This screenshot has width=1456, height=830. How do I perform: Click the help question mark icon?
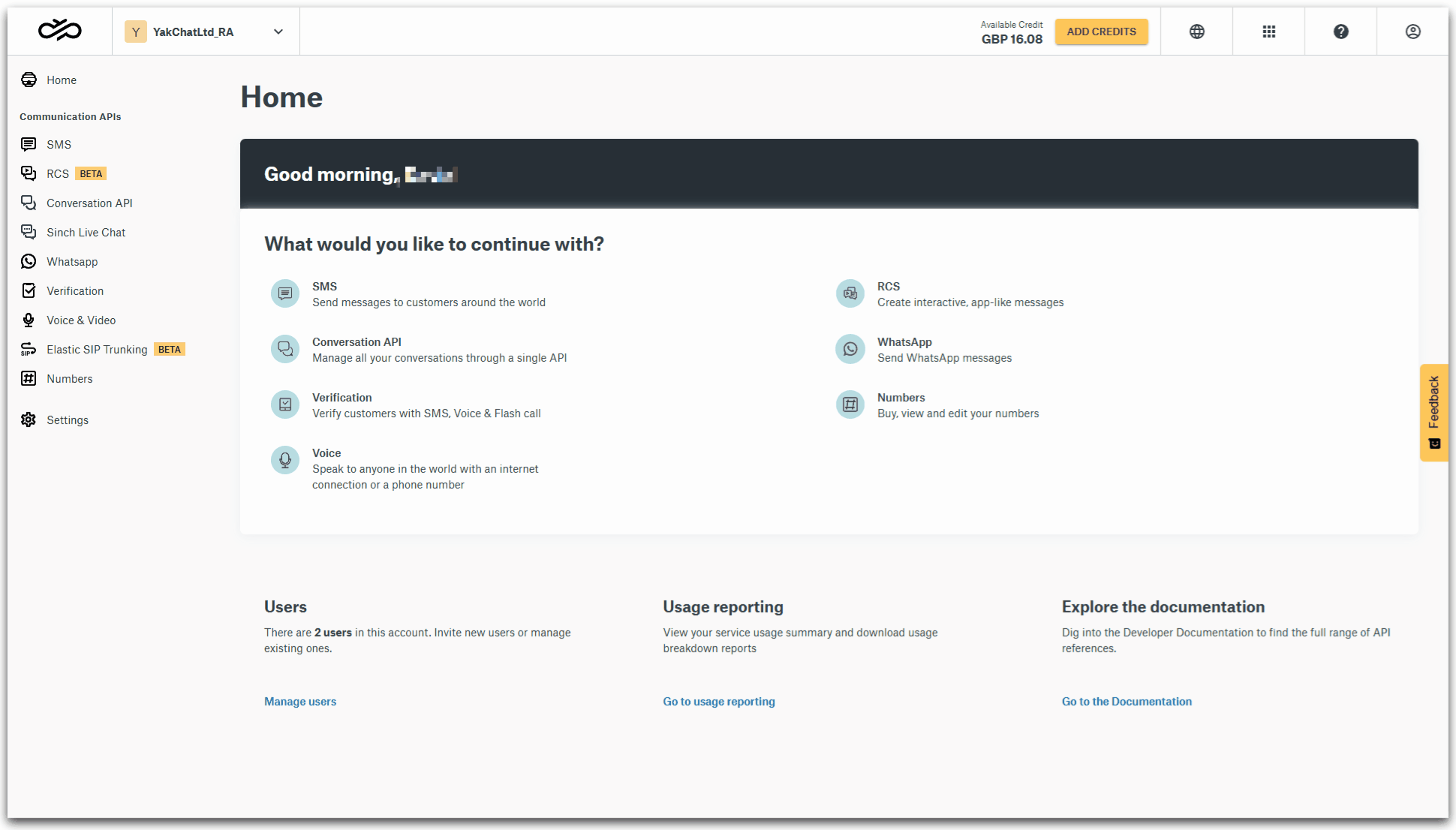(x=1341, y=32)
